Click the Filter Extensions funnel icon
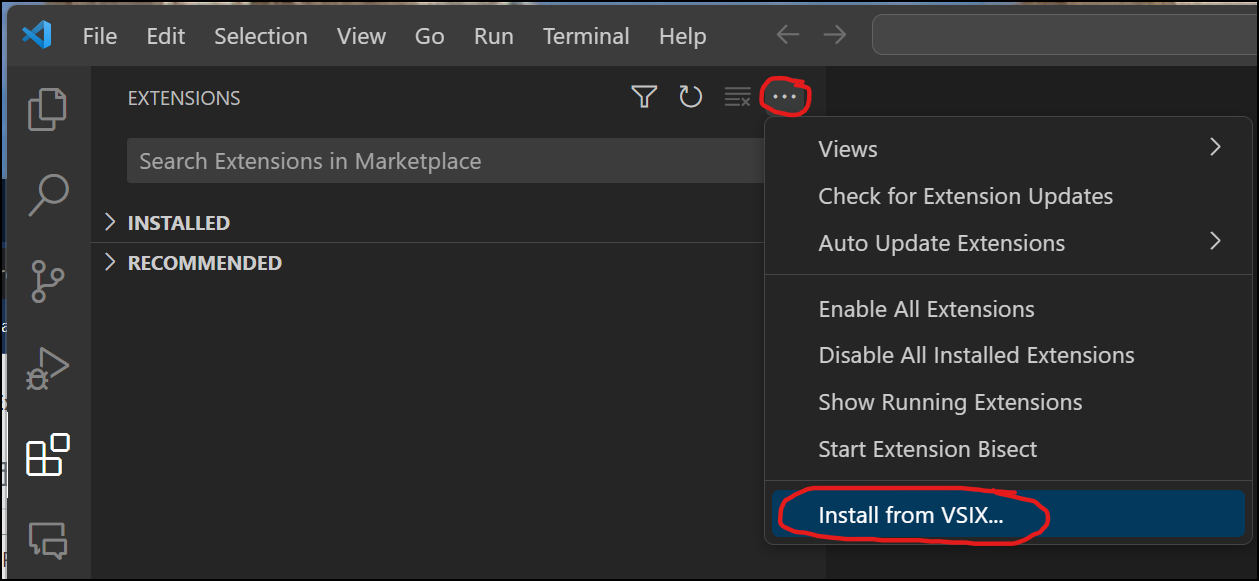1259x581 pixels. (x=643, y=96)
